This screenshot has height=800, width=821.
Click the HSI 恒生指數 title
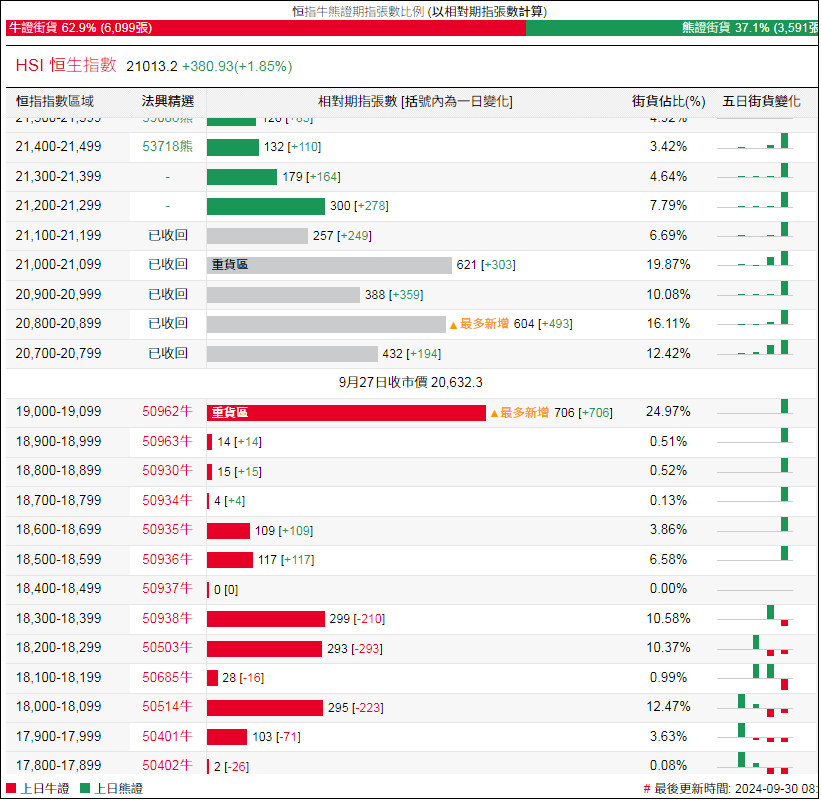point(66,66)
